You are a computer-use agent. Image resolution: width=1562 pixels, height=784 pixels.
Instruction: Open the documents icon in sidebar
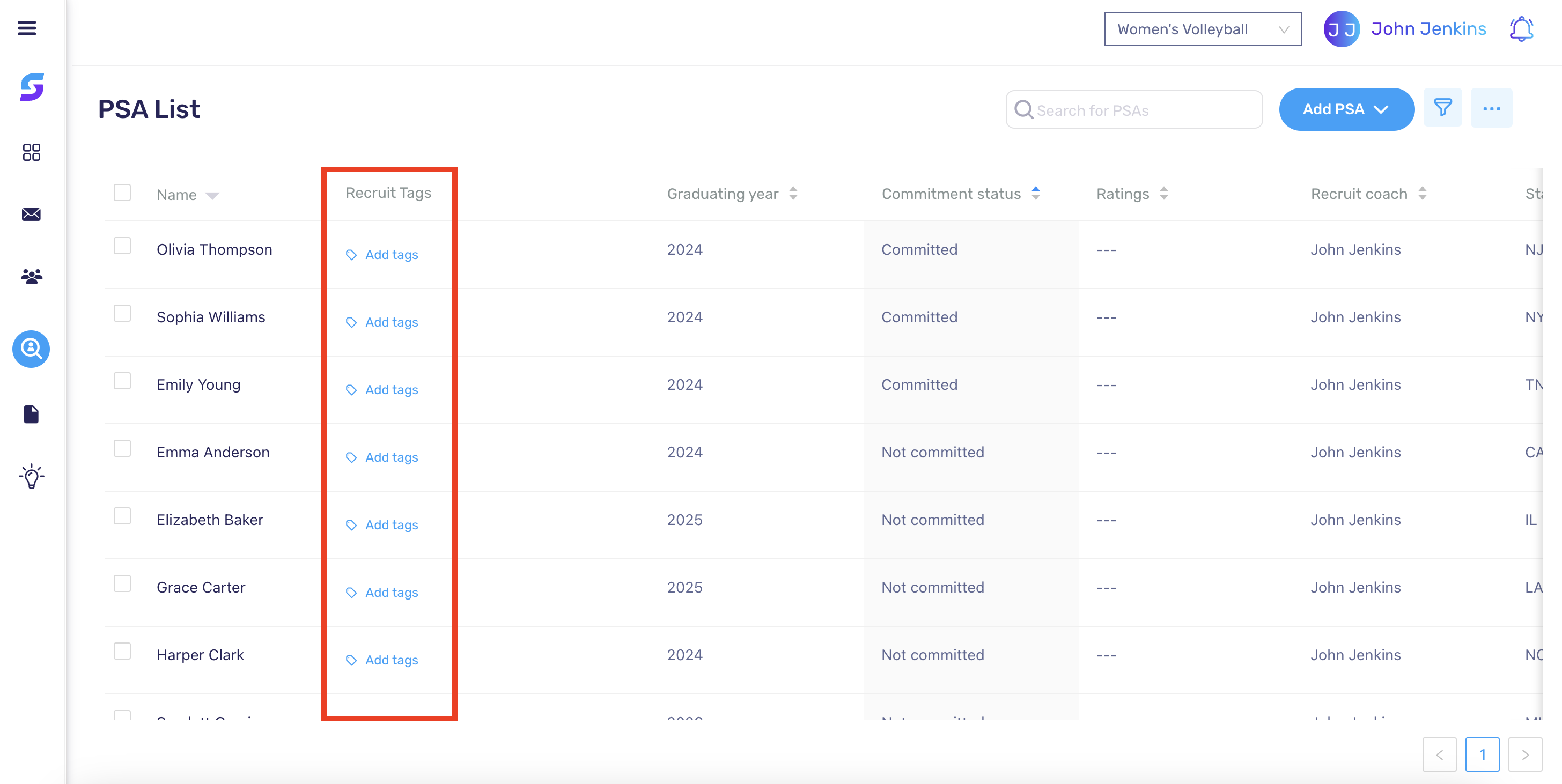coord(31,414)
